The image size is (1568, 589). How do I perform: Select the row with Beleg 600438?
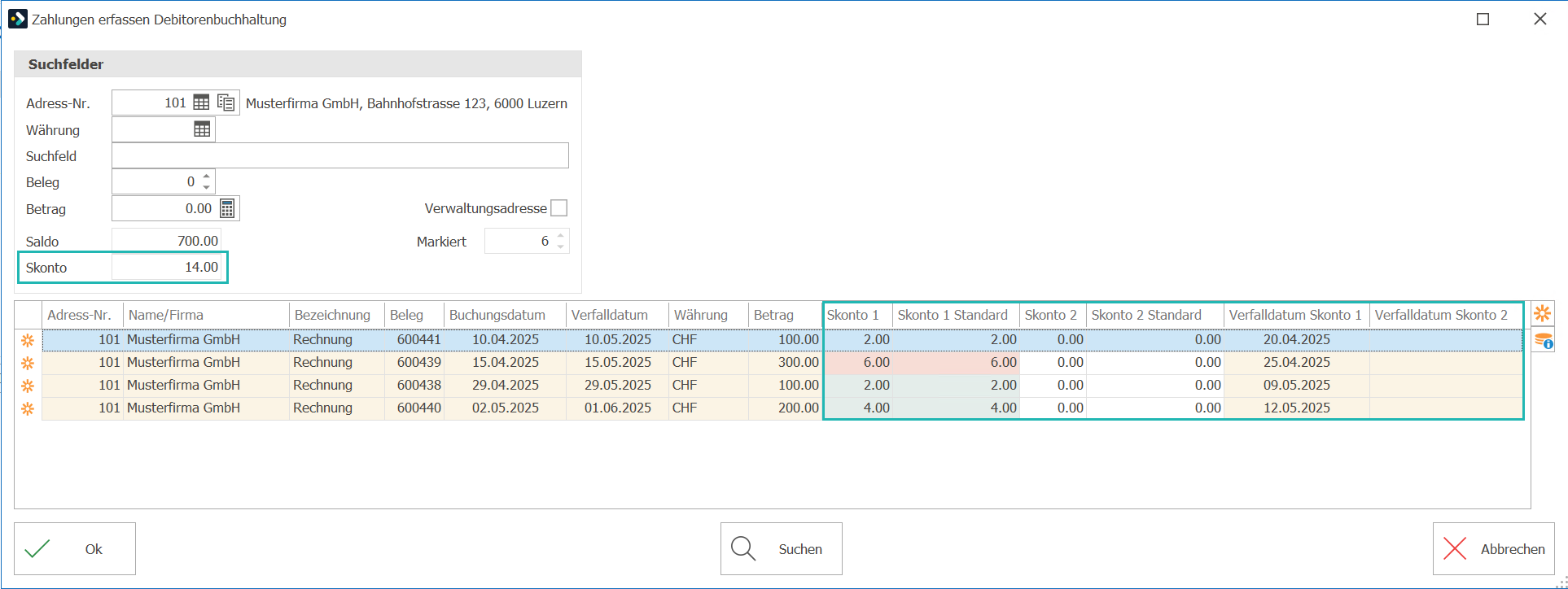click(x=782, y=386)
